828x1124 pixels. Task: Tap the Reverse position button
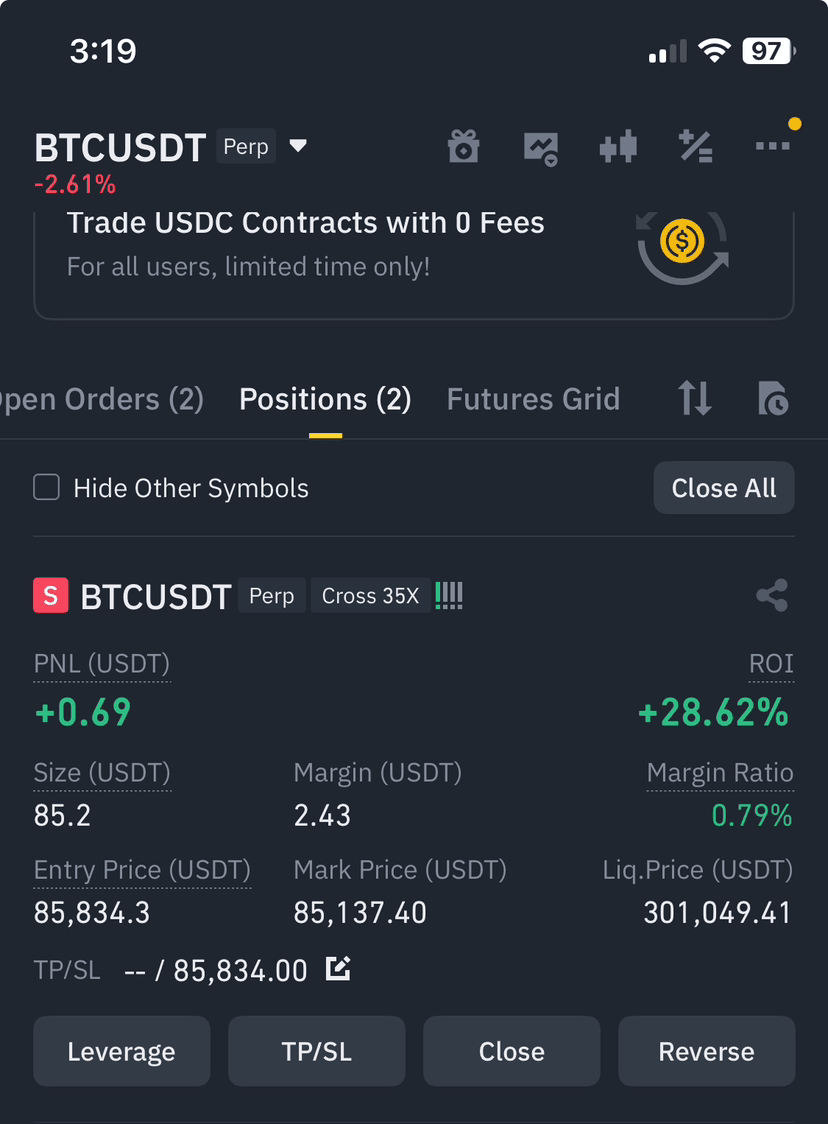click(x=707, y=1051)
